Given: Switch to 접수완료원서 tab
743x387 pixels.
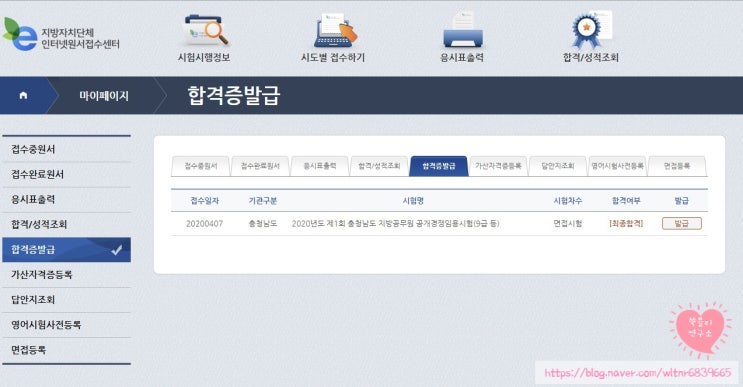Looking at the screenshot, I should (x=260, y=166).
